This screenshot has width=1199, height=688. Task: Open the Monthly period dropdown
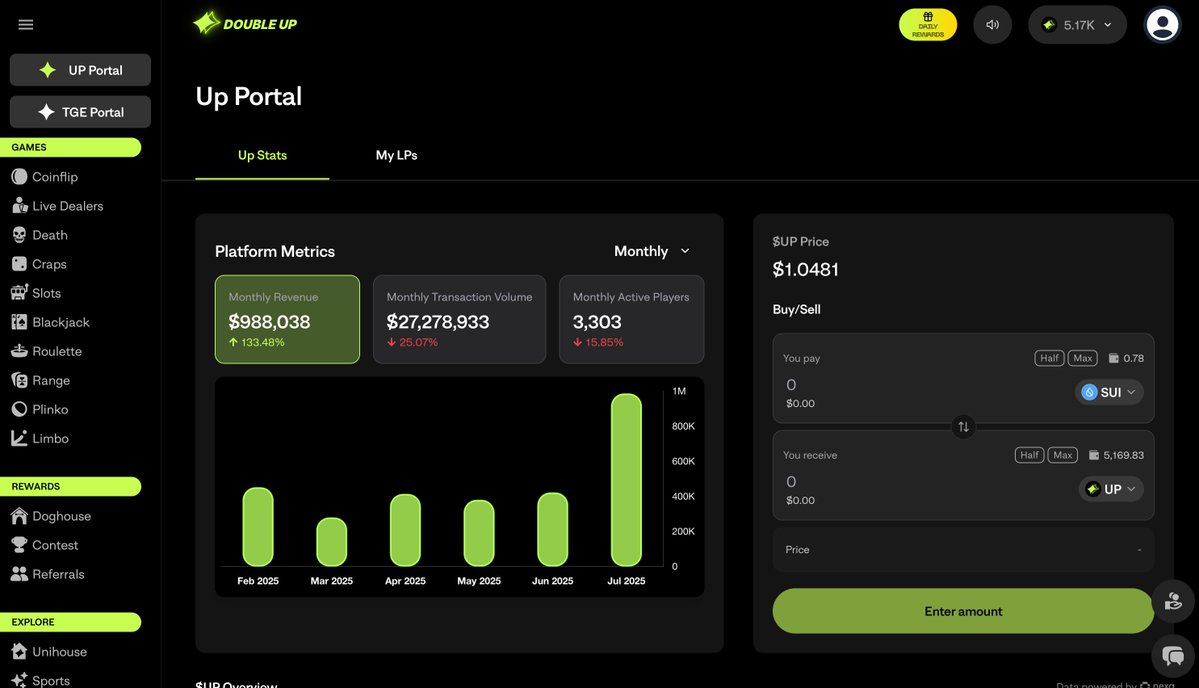tap(651, 251)
